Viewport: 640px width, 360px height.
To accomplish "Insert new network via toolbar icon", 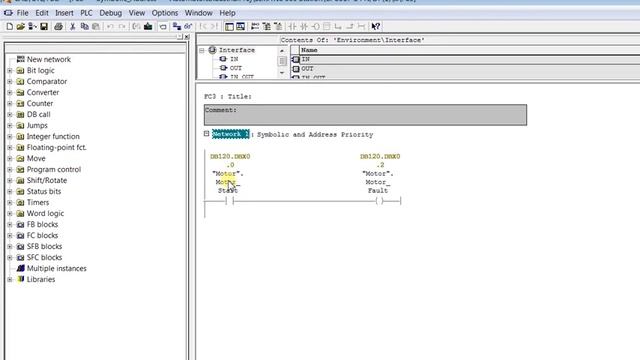I will (x=255, y=27).
